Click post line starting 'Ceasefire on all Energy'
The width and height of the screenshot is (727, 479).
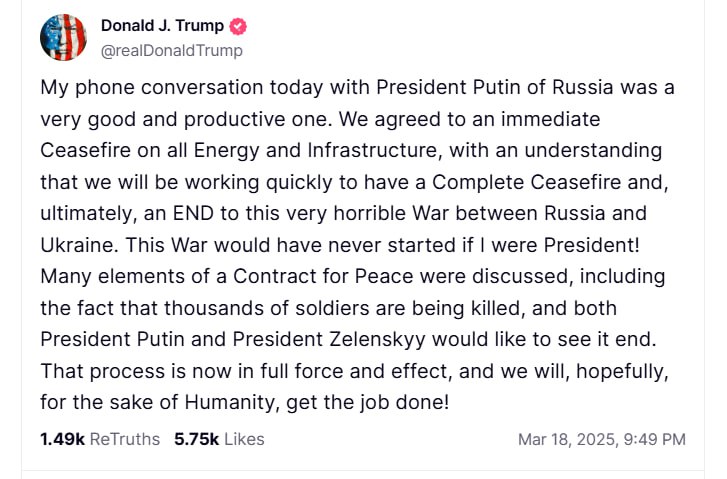(351, 152)
